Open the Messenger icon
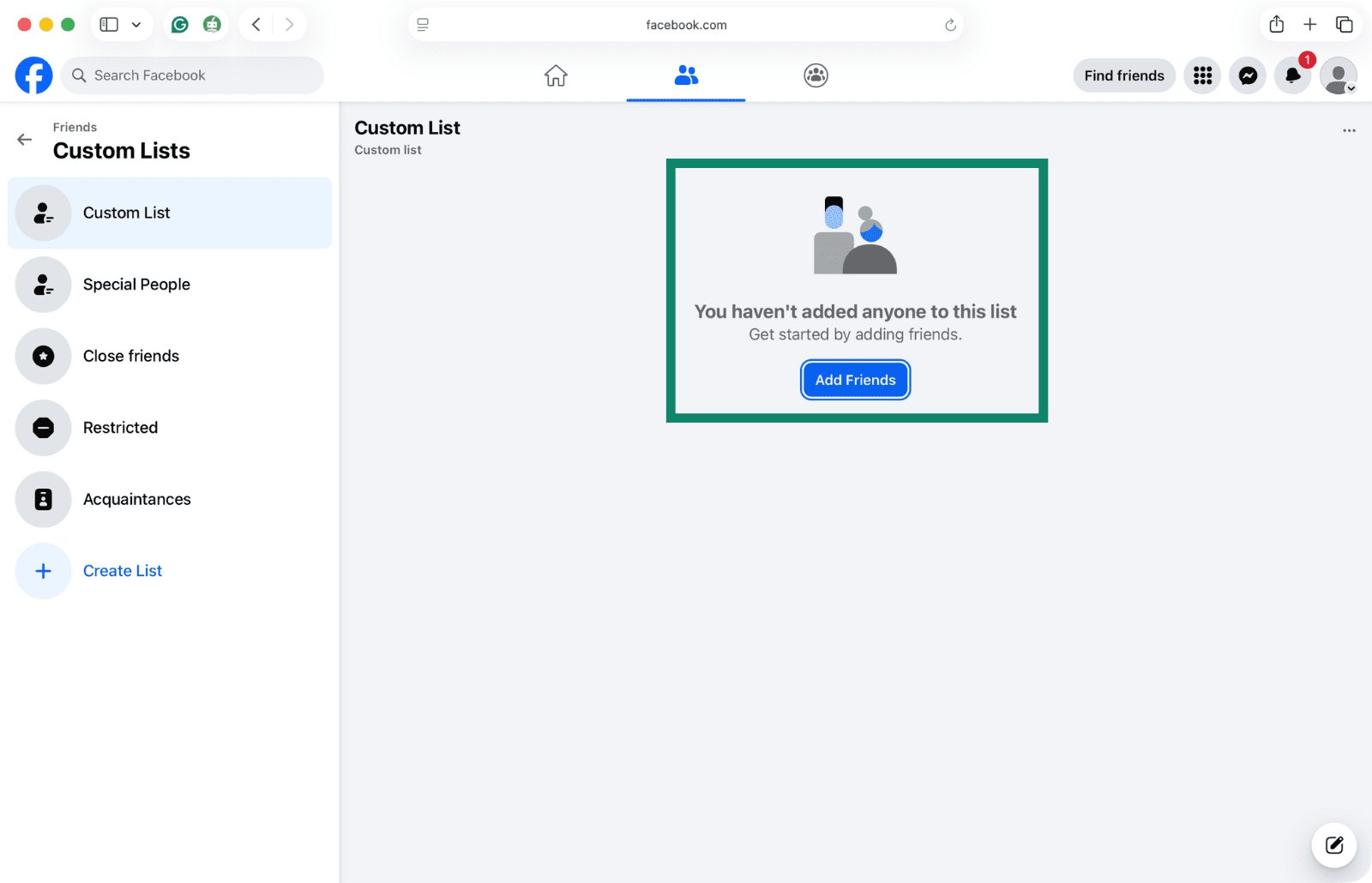Viewport: 1372px width, 883px height. click(1248, 75)
